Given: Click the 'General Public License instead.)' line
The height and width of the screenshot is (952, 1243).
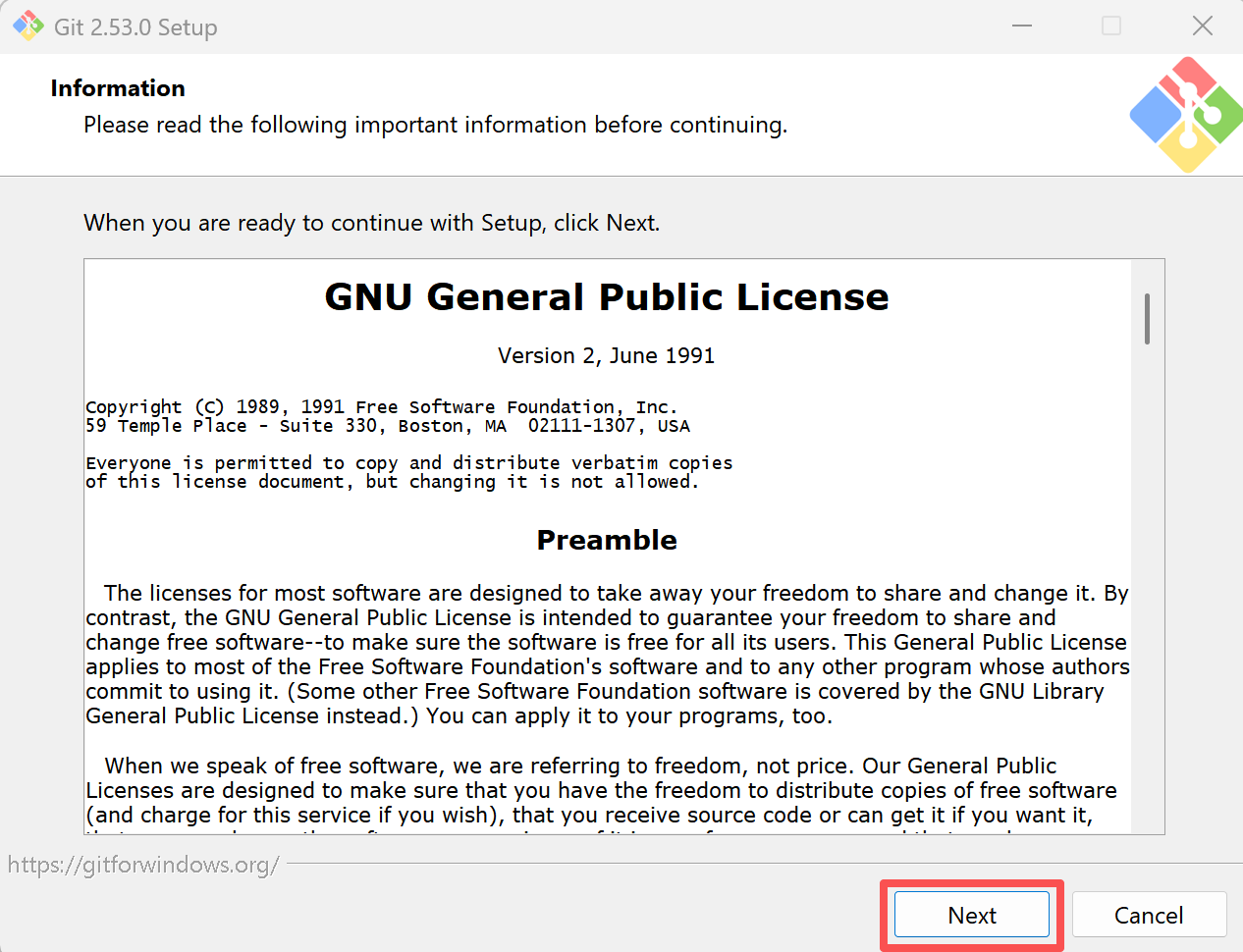Looking at the screenshot, I should pyautogui.click(x=459, y=715).
